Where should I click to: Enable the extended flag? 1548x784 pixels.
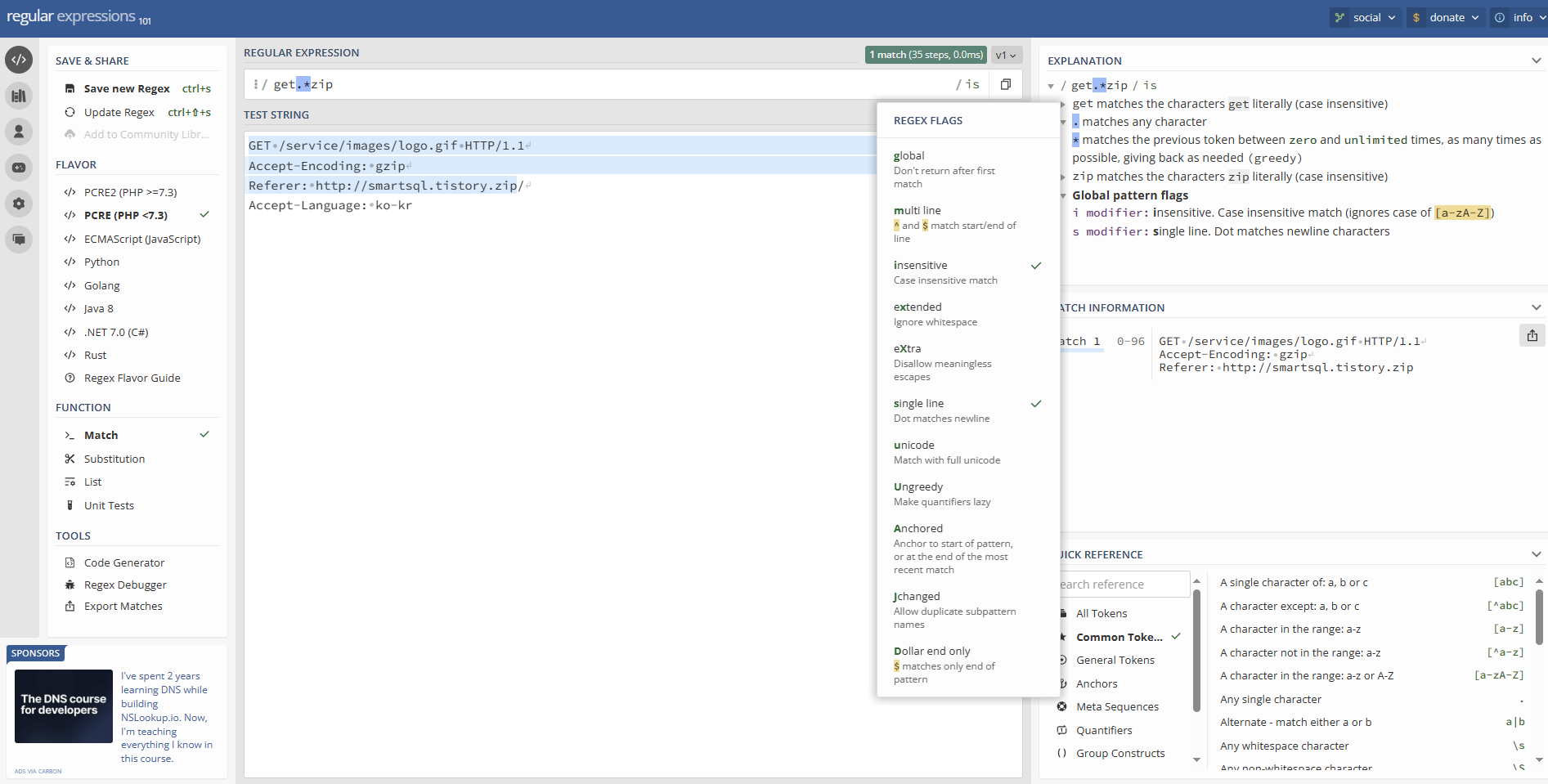tap(967, 314)
